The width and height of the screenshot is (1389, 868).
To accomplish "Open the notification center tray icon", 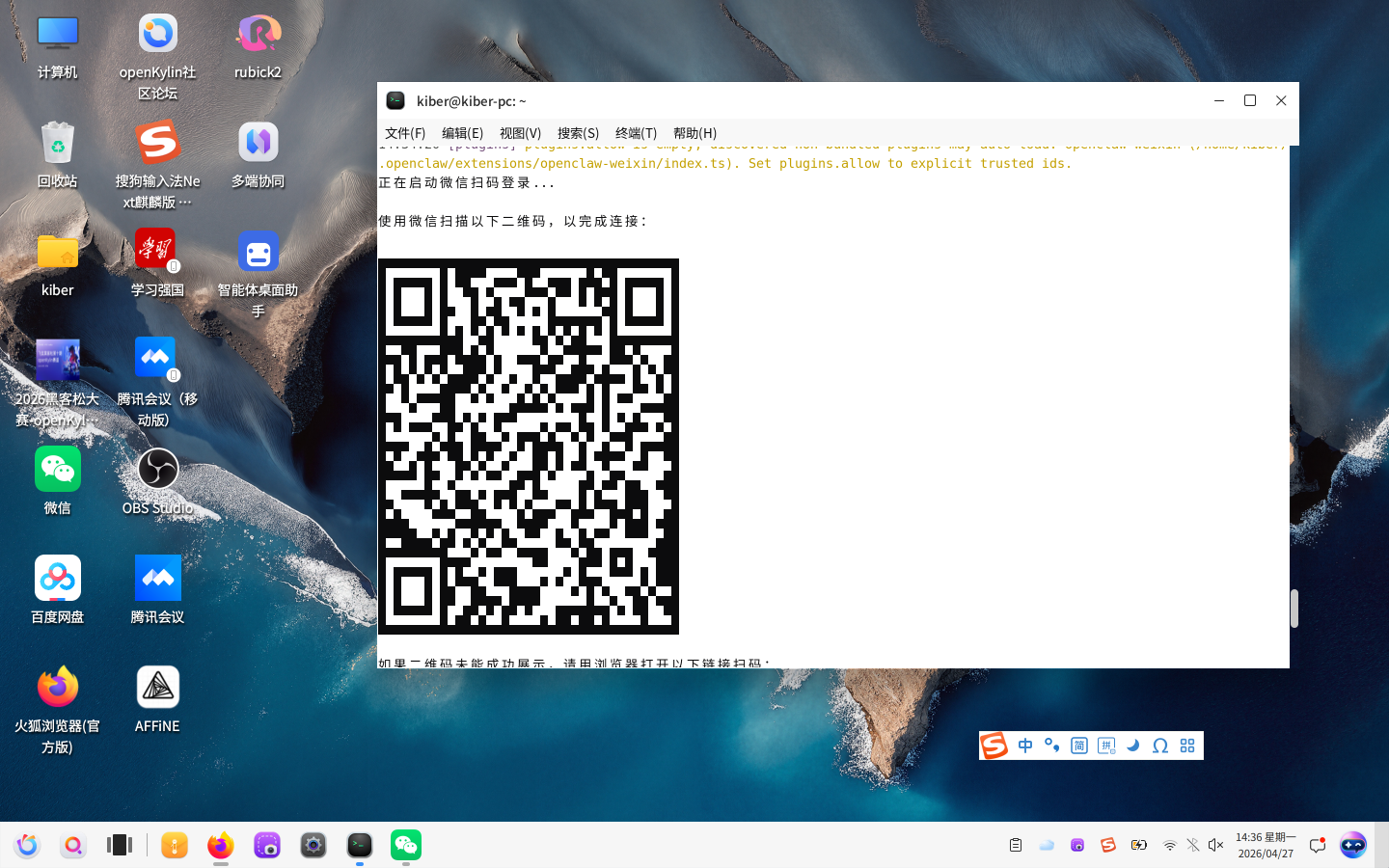I will [x=1318, y=845].
